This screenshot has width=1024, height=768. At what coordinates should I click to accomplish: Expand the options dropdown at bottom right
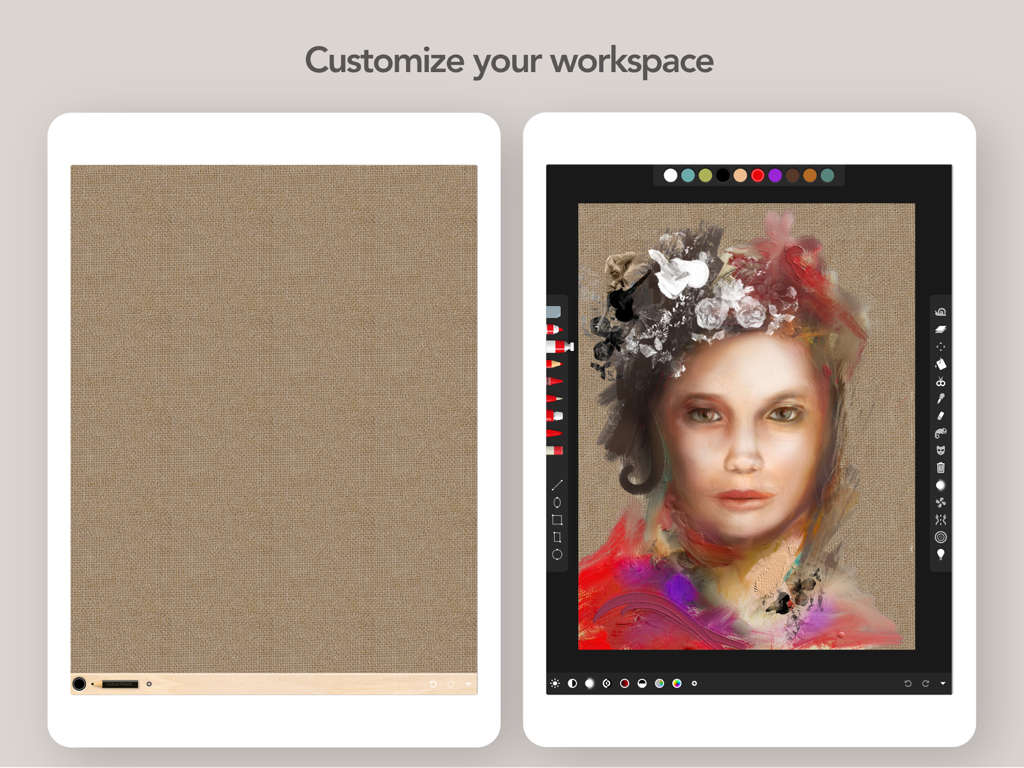click(944, 683)
